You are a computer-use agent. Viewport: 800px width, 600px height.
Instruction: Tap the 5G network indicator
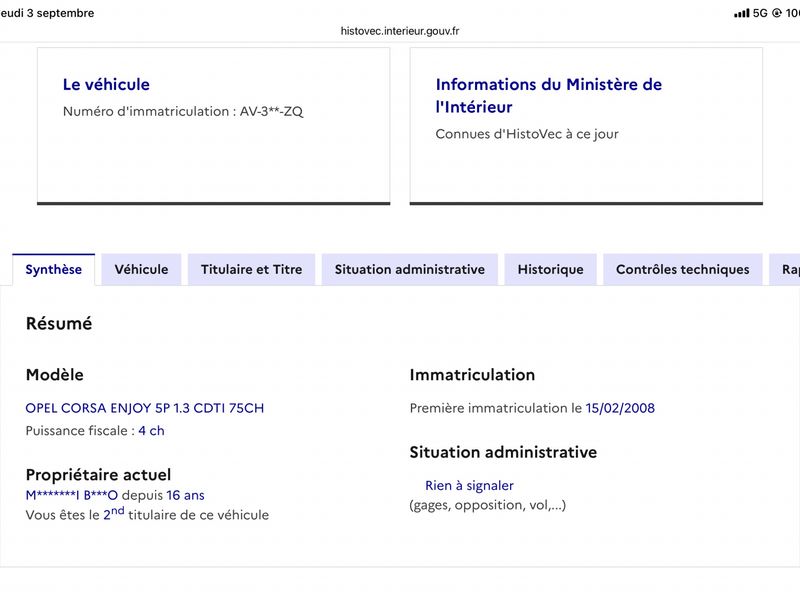point(760,13)
